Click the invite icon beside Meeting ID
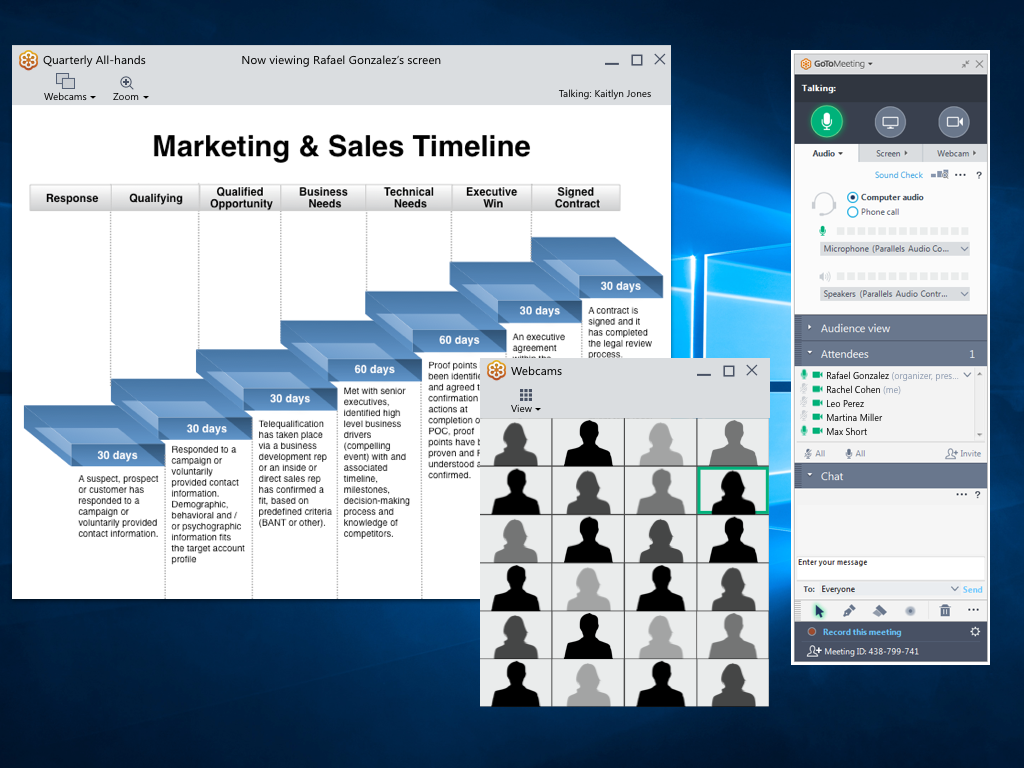The height and width of the screenshot is (768, 1024). tap(814, 651)
